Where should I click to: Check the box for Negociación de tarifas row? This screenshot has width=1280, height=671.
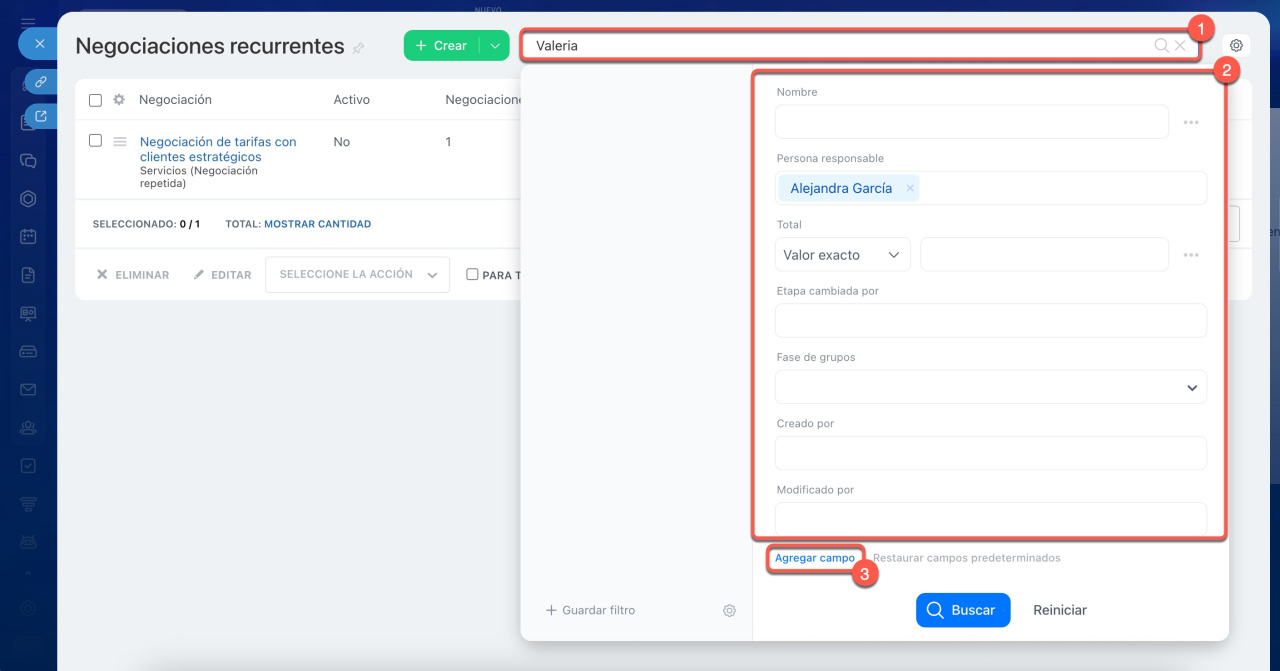pos(96,141)
